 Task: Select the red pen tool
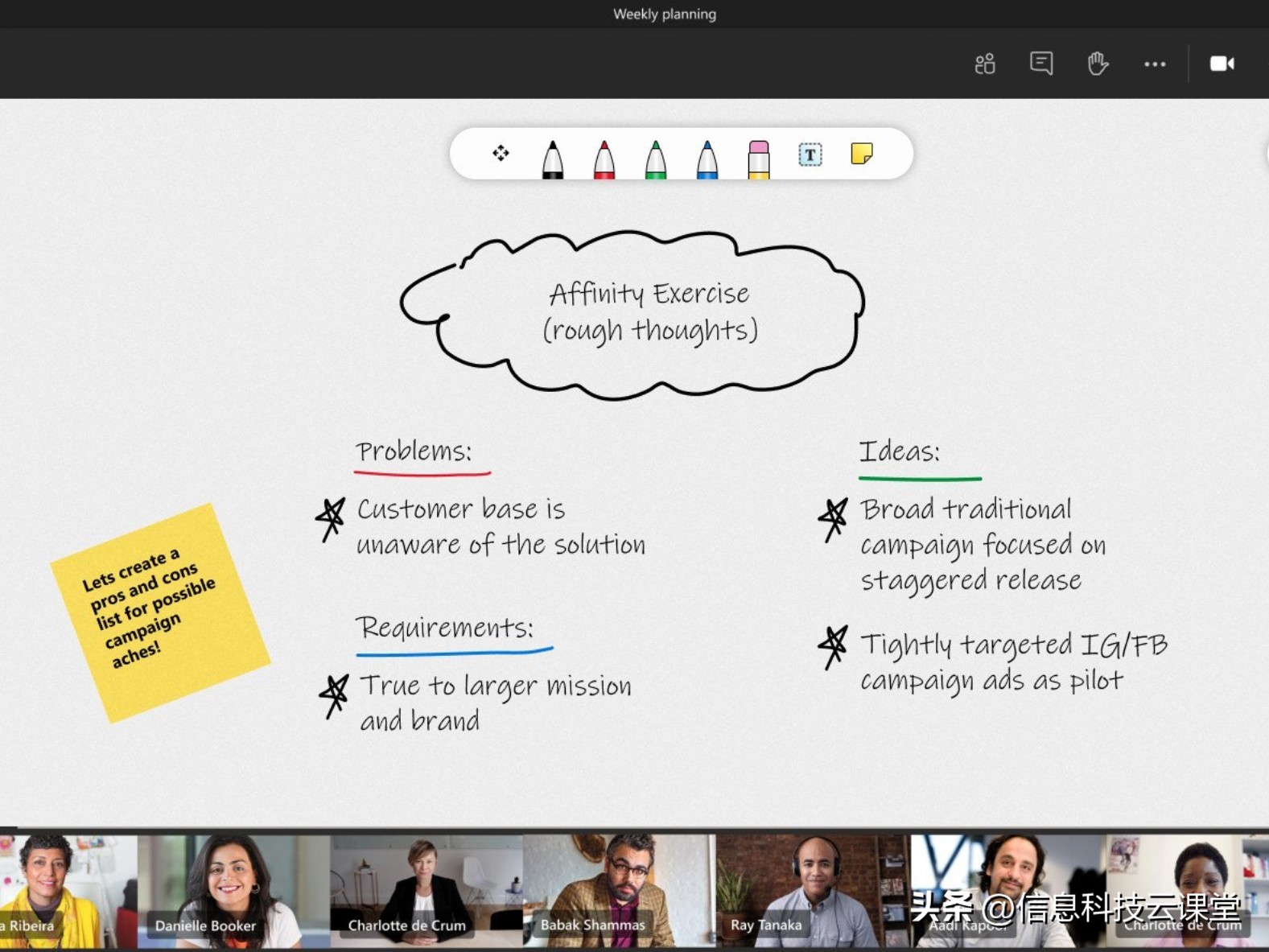point(604,159)
